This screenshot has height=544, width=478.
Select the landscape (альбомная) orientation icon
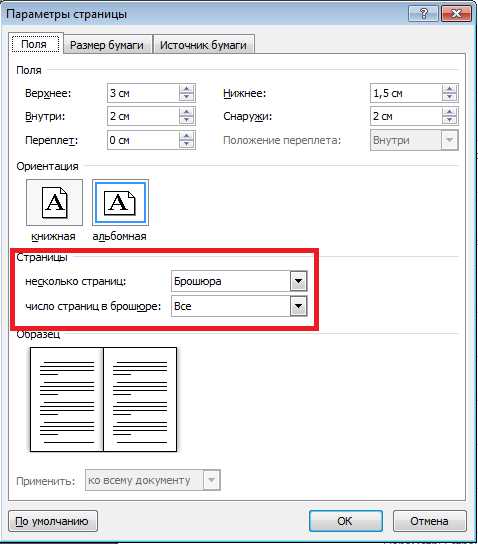120,202
